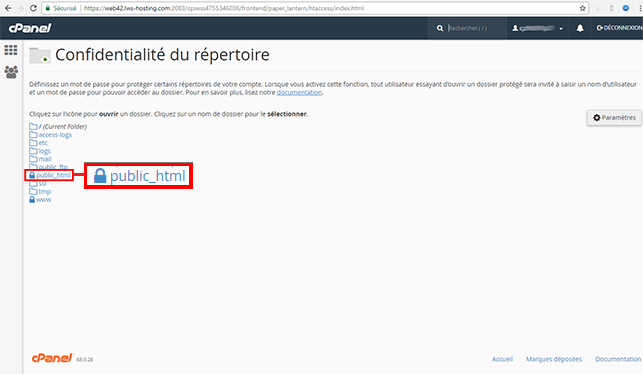
Task: Select the etc folder name
Action: (43, 143)
